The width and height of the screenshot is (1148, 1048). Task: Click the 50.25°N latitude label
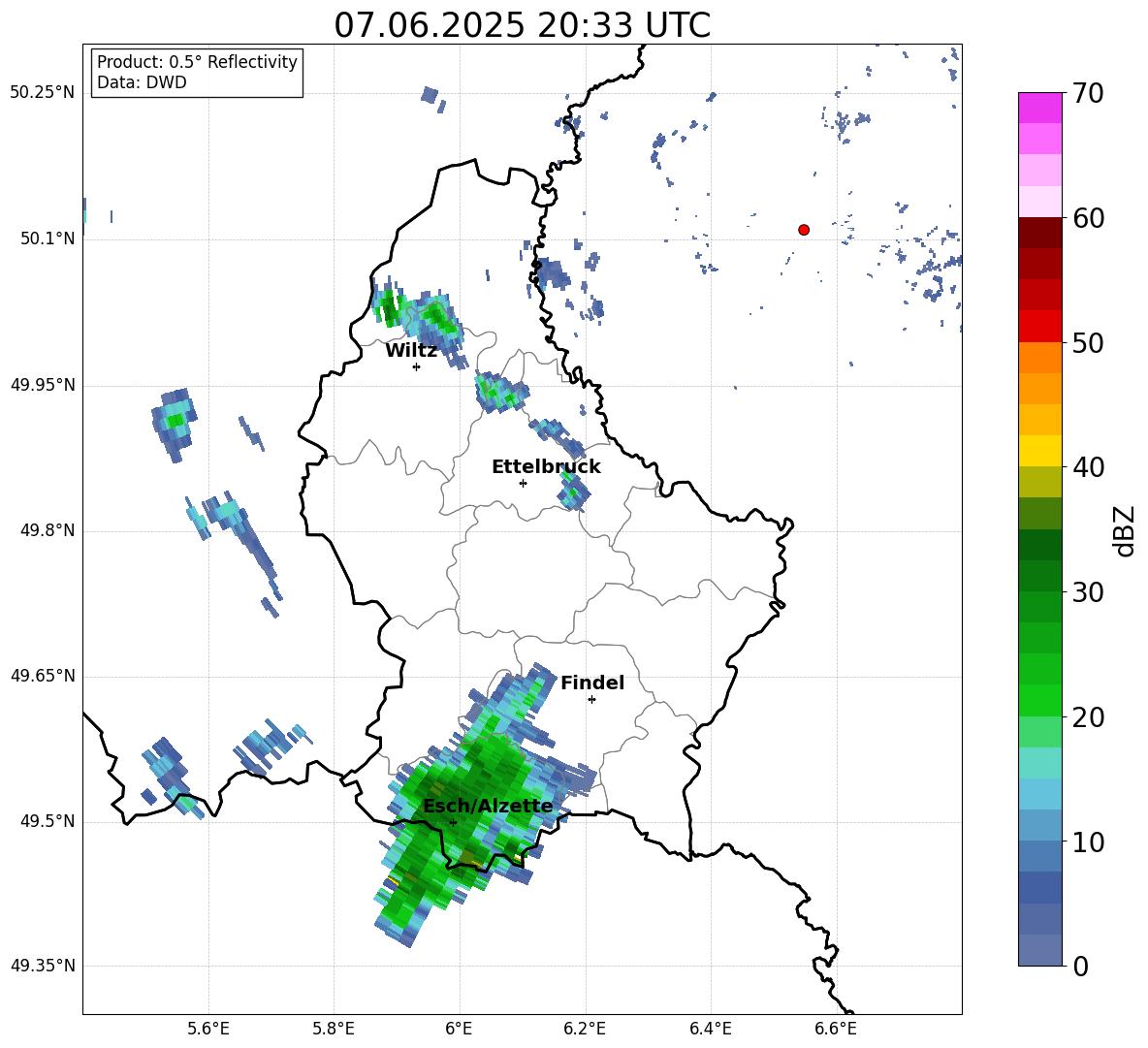(x=43, y=93)
